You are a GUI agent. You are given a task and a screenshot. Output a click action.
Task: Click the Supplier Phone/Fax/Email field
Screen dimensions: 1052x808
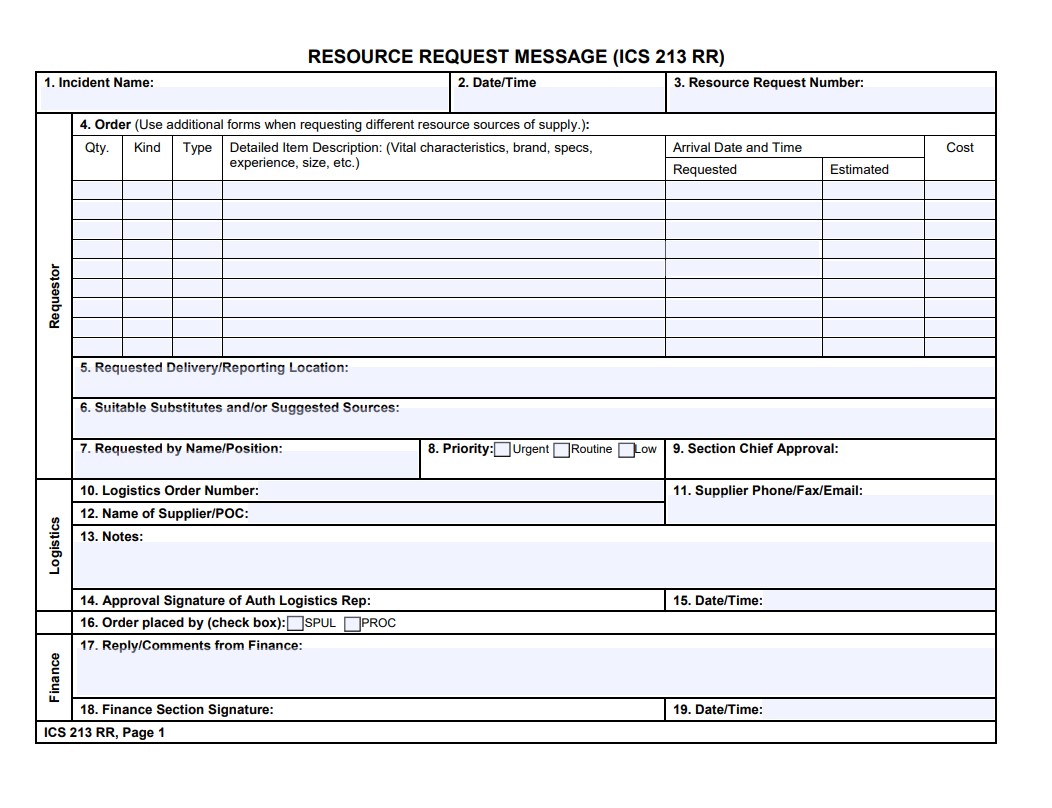click(x=830, y=510)
